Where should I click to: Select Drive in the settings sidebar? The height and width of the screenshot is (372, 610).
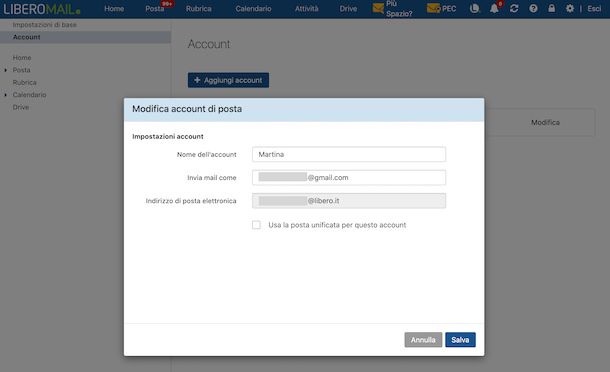pos(21,107)
